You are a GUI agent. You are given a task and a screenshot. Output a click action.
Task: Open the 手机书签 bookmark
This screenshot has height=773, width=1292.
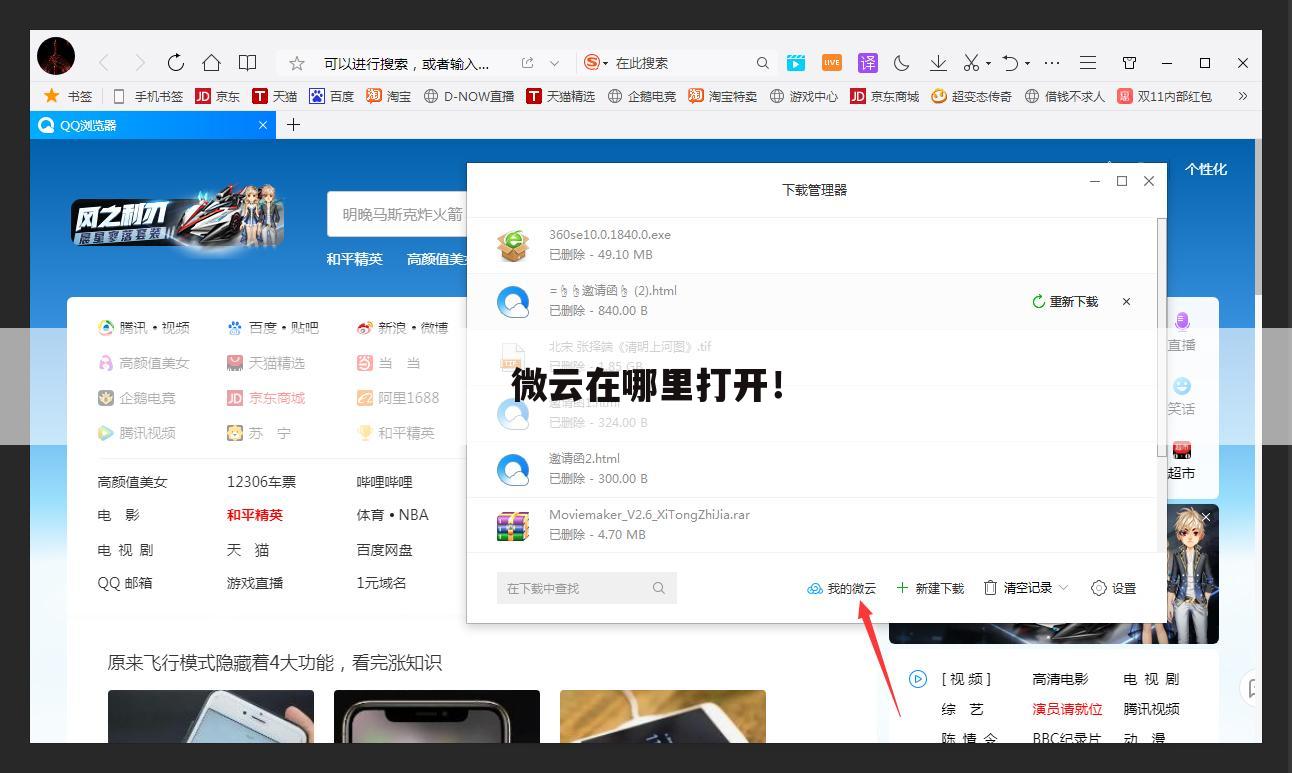click(148, 96)
